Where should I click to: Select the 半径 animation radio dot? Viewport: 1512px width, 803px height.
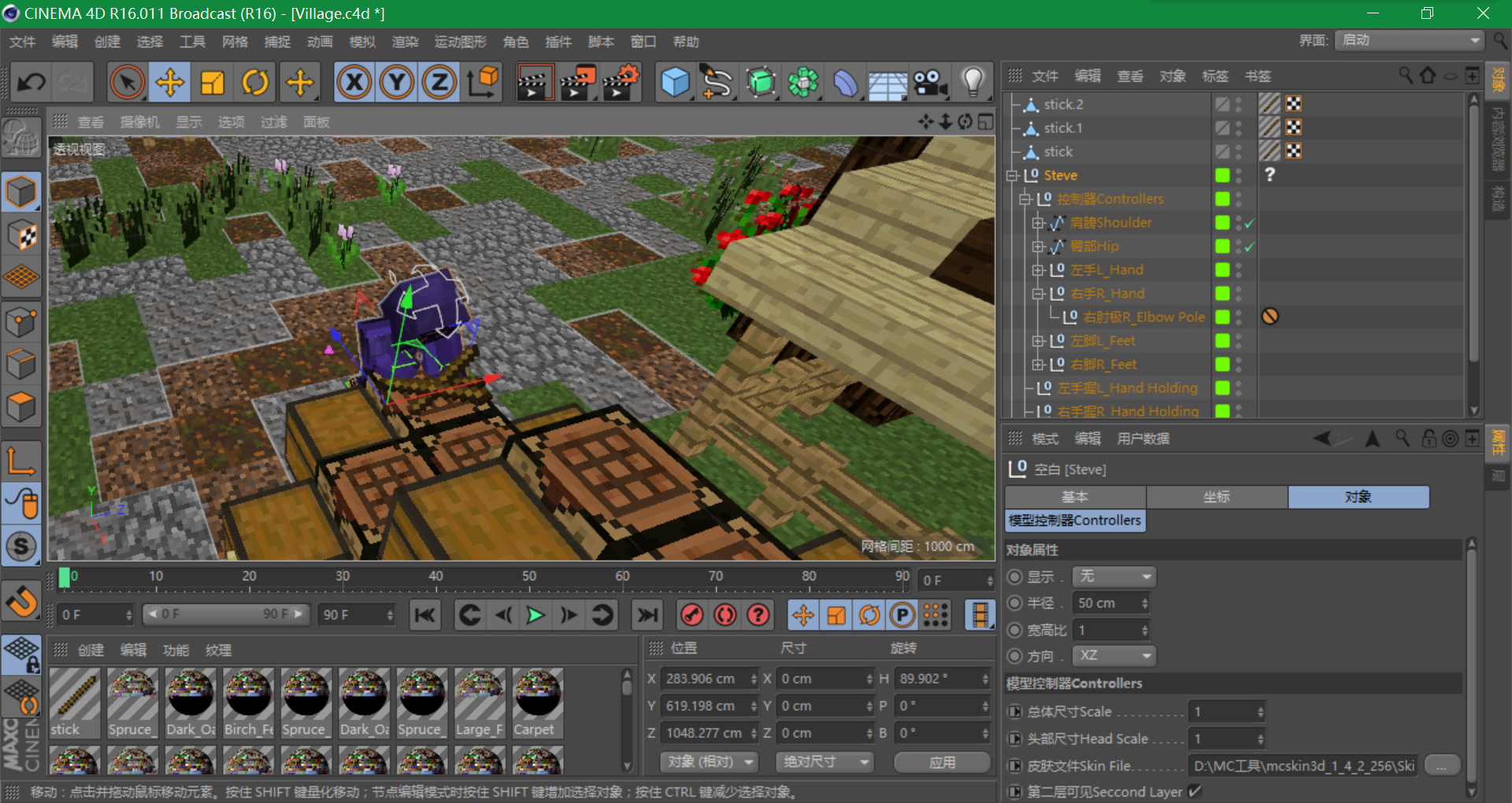click(x=1015, y=603)
